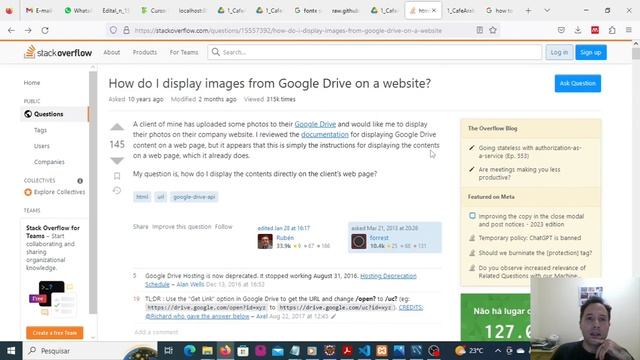Open the Firefox downloads icon

pyautogui.click(x=578, y=30)
